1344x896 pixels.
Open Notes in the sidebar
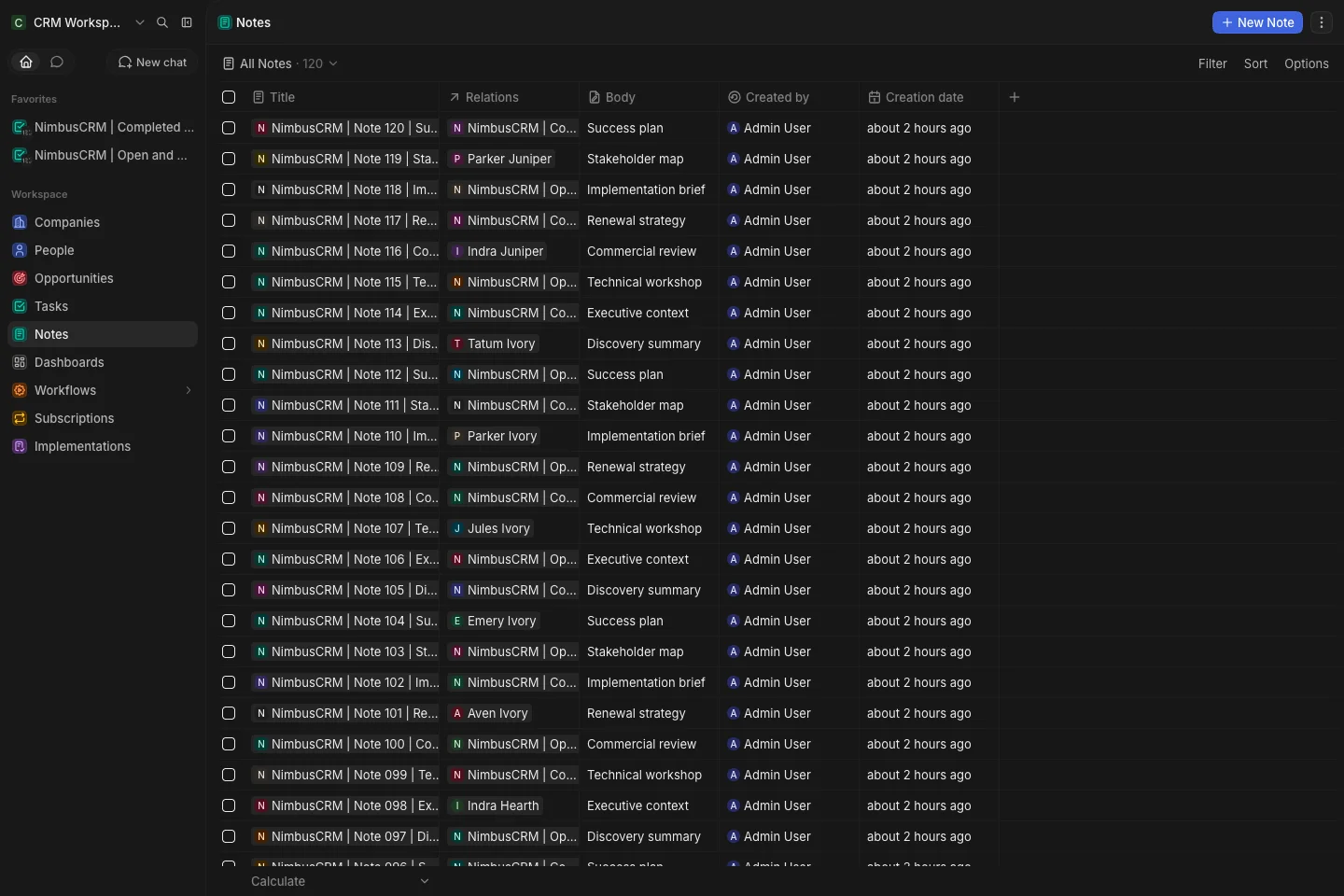103,334
